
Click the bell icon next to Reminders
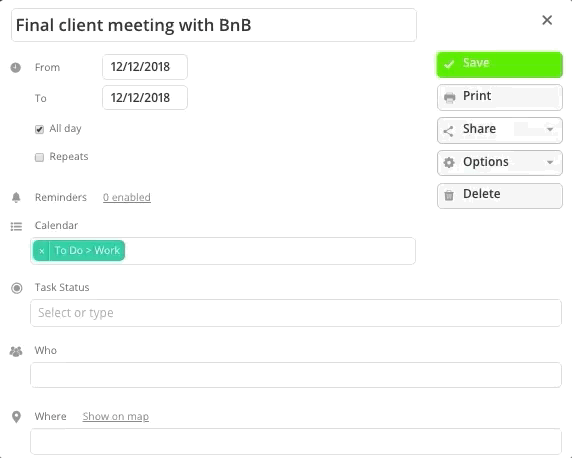16,197
